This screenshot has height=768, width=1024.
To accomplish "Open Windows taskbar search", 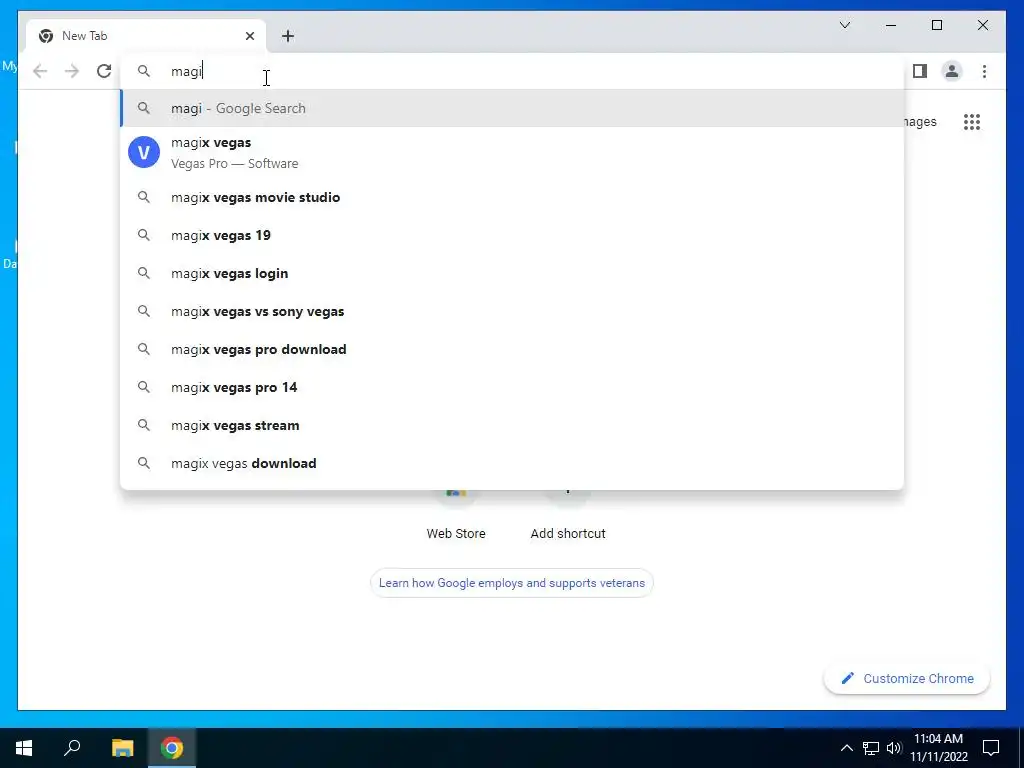I will [72, 748].
